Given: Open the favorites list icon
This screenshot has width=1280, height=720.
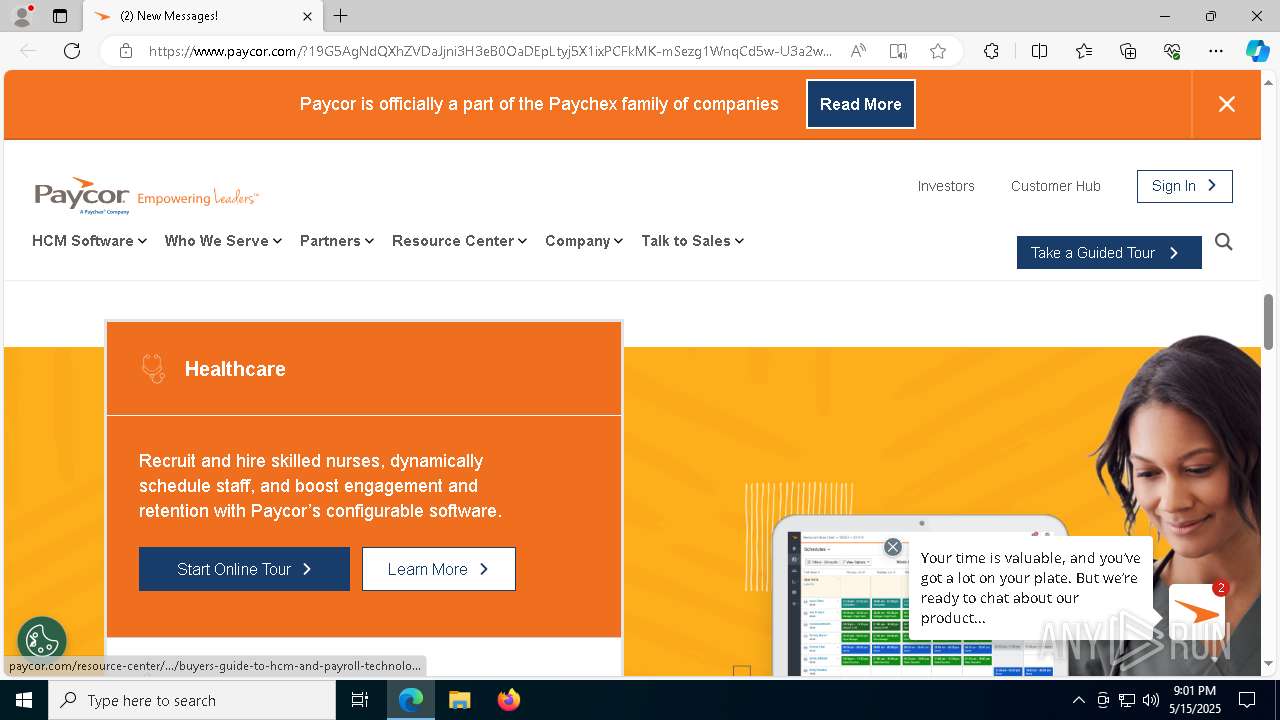Looking at the screenshot, I should [x=1084, y=51].
